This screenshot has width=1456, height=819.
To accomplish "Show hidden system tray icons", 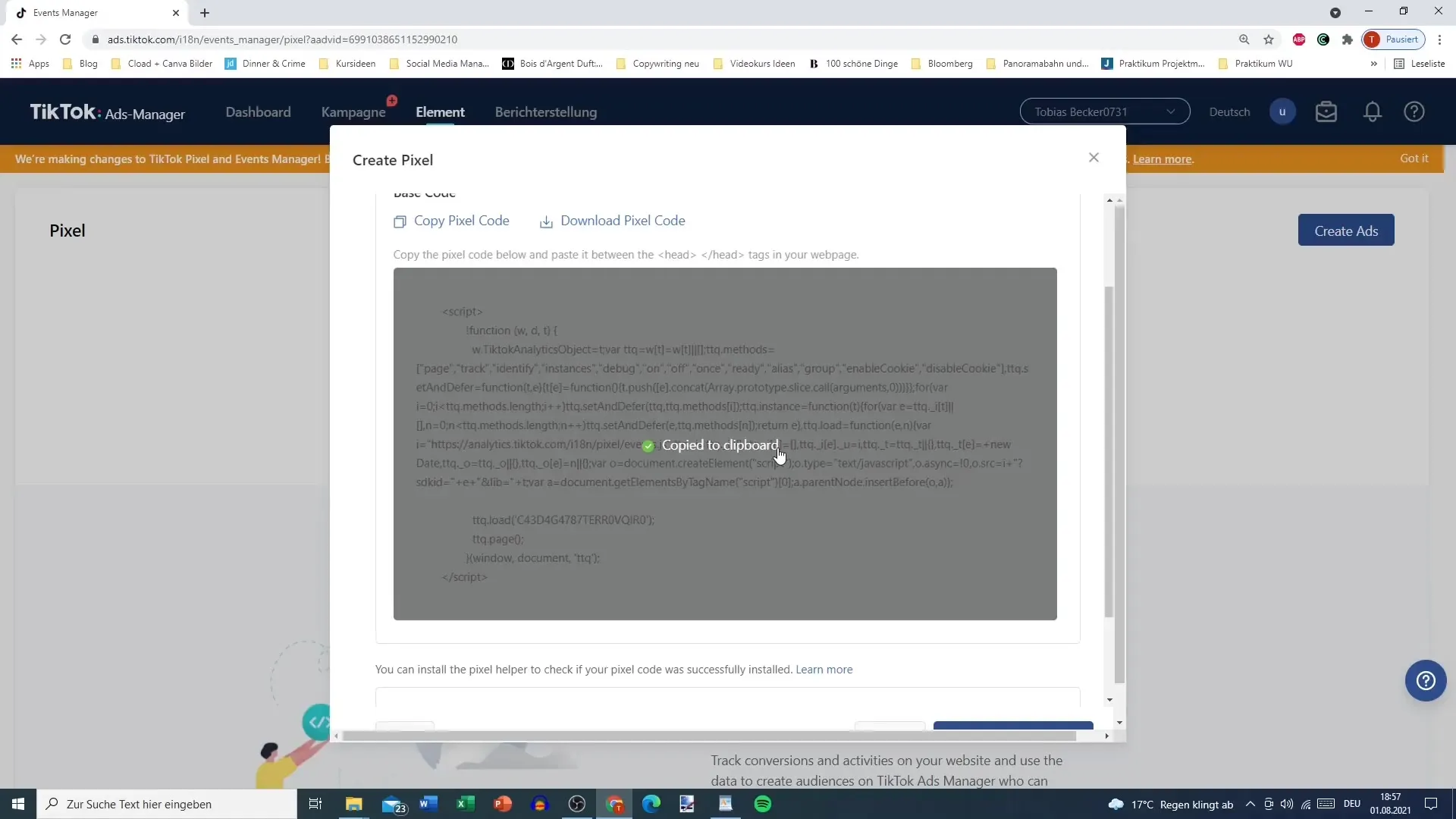I will click(1250, 804).
